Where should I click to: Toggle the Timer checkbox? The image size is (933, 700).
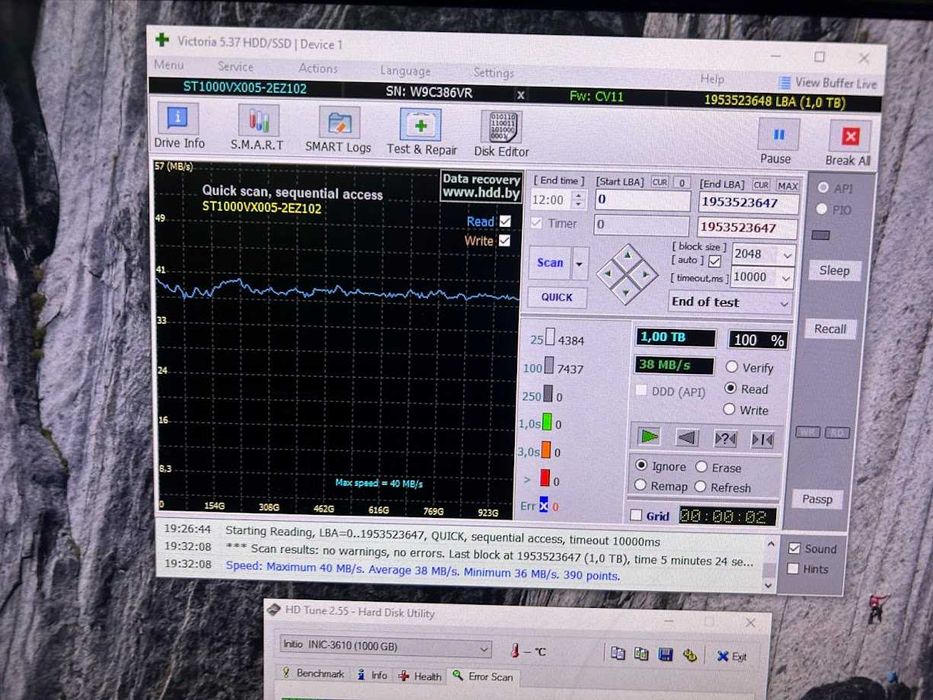(536, 223)
